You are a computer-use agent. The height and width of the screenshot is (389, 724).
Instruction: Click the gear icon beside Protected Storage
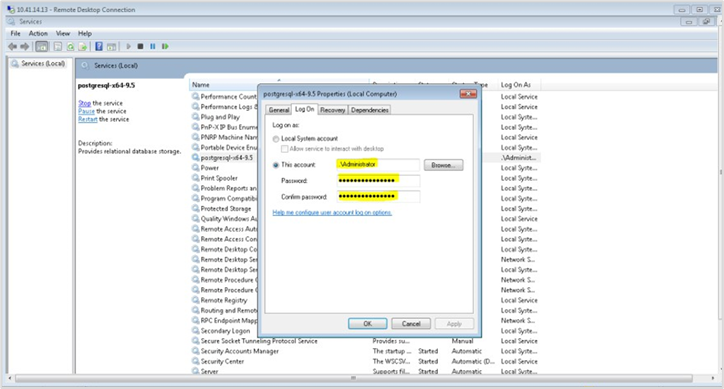[x=196, y=208]
